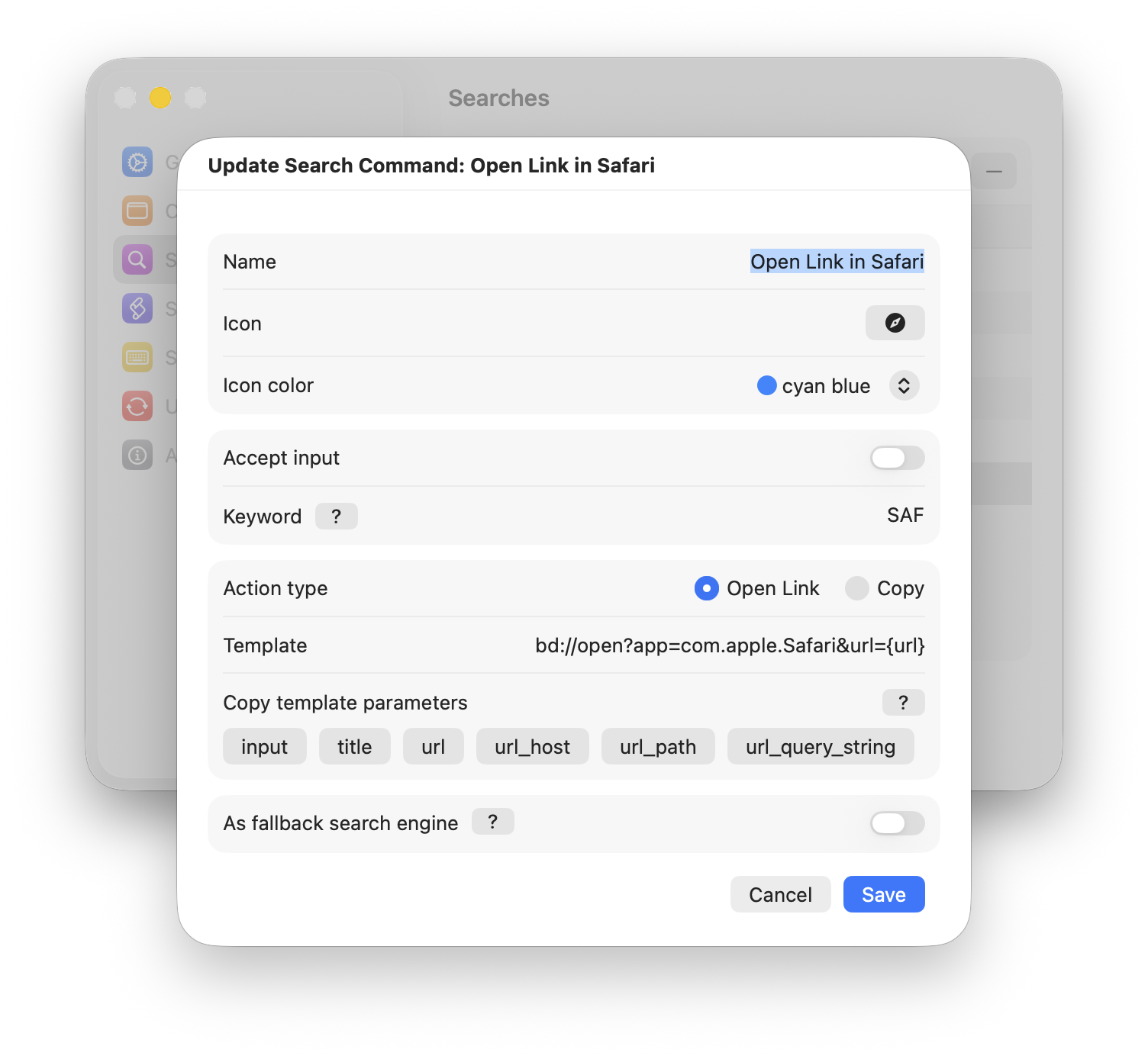Select the purple link sidebar icon
This screenshot has width=1148, height=1059.
tap(137, 308)
